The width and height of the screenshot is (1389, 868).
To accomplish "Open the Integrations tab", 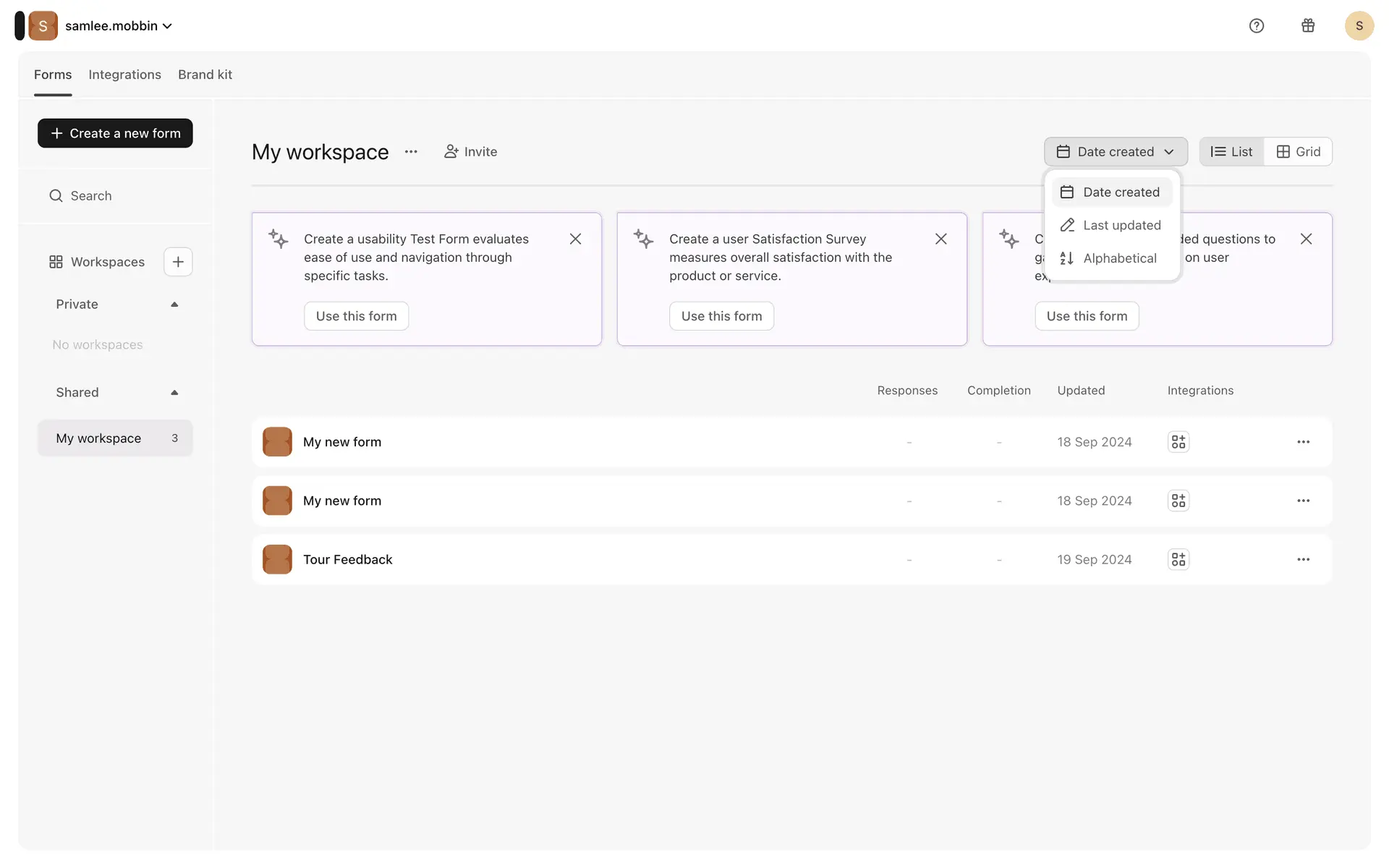I will [x=124, y=75].
